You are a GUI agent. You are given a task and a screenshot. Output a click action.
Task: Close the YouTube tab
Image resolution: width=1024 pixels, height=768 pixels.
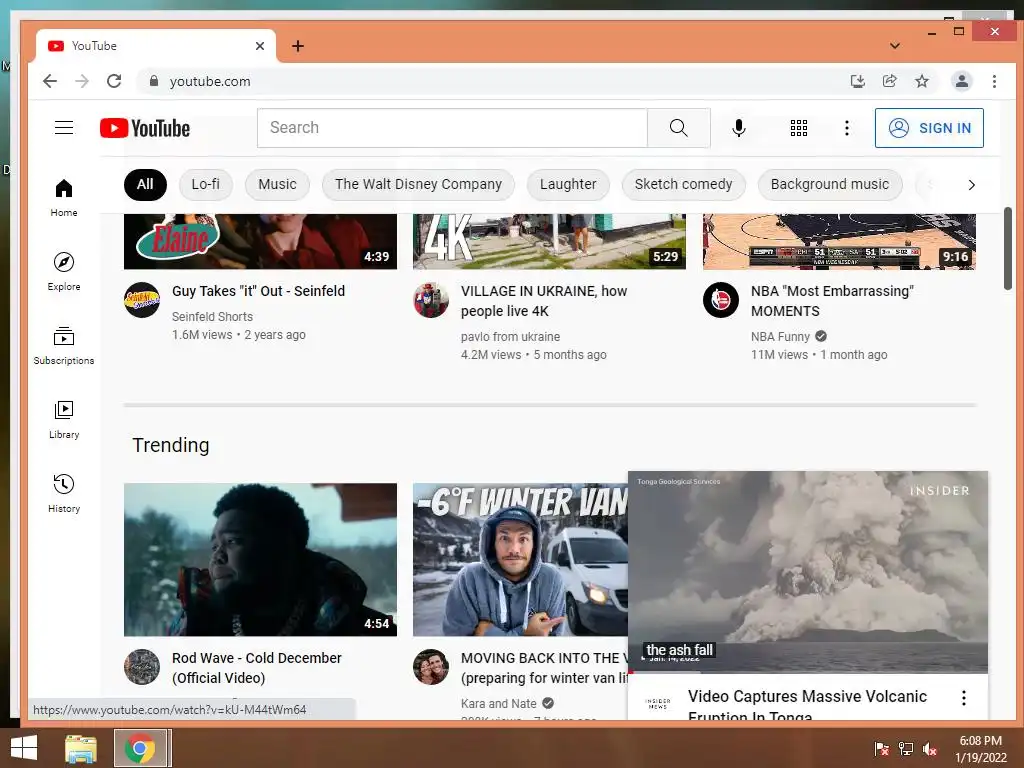260,46
